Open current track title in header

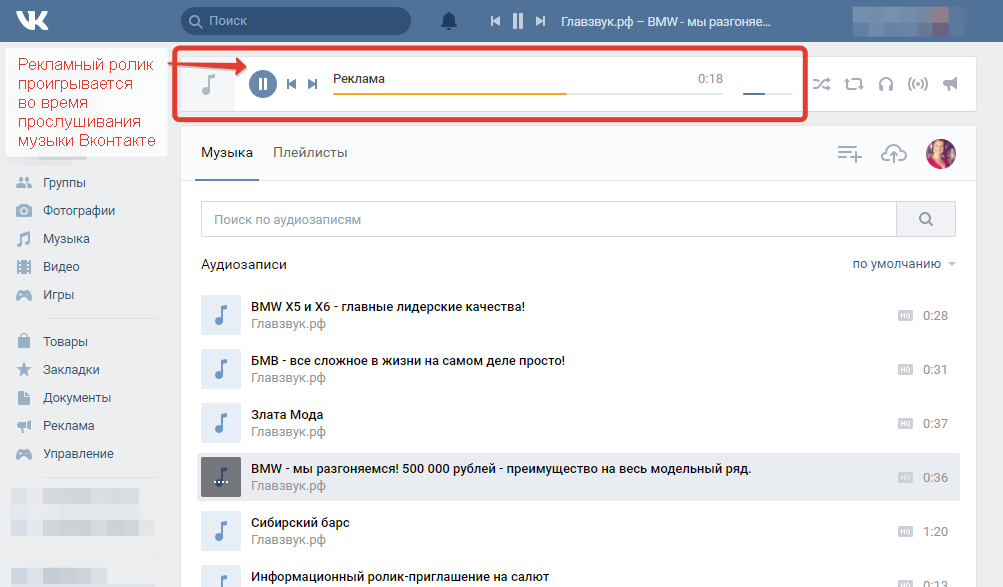pos(666,22)
